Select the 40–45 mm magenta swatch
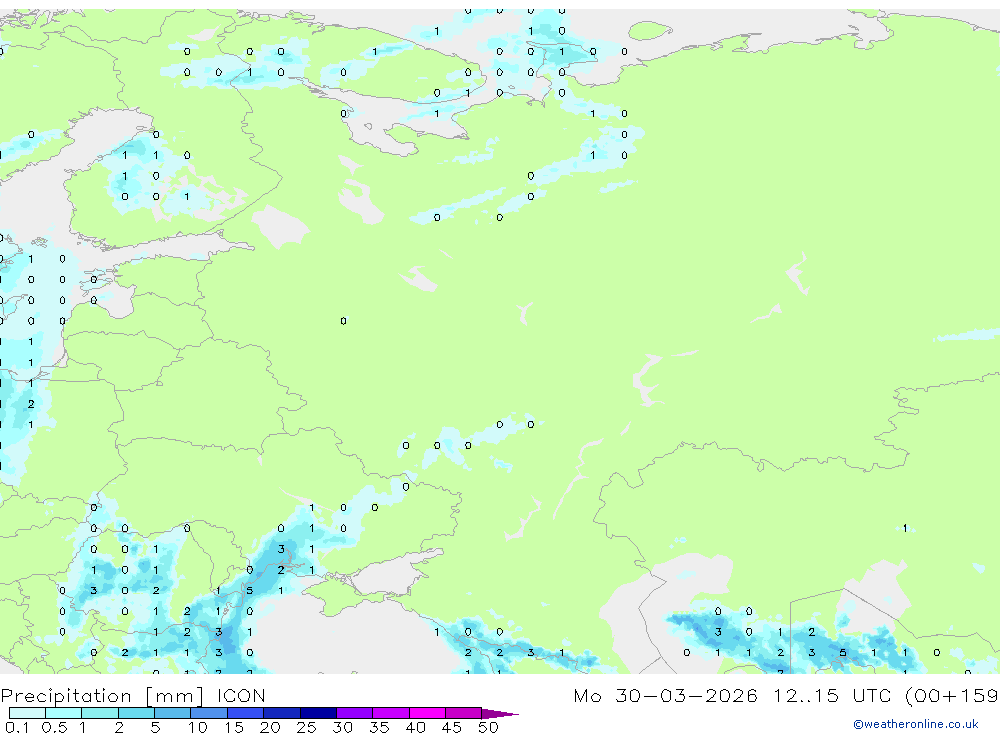Screen dimensions: 1000x733 [427, 713]
